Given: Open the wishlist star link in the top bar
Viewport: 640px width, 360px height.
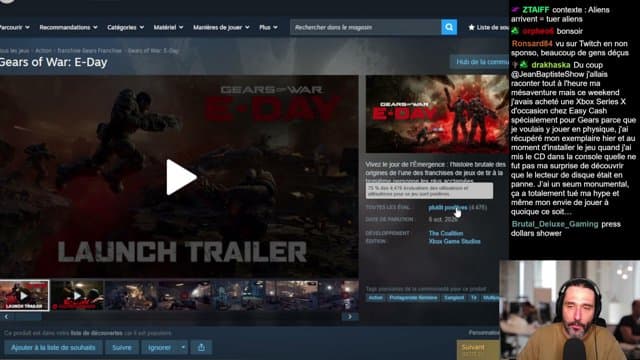Looking at the screenshot, I should tap(488, 27).
